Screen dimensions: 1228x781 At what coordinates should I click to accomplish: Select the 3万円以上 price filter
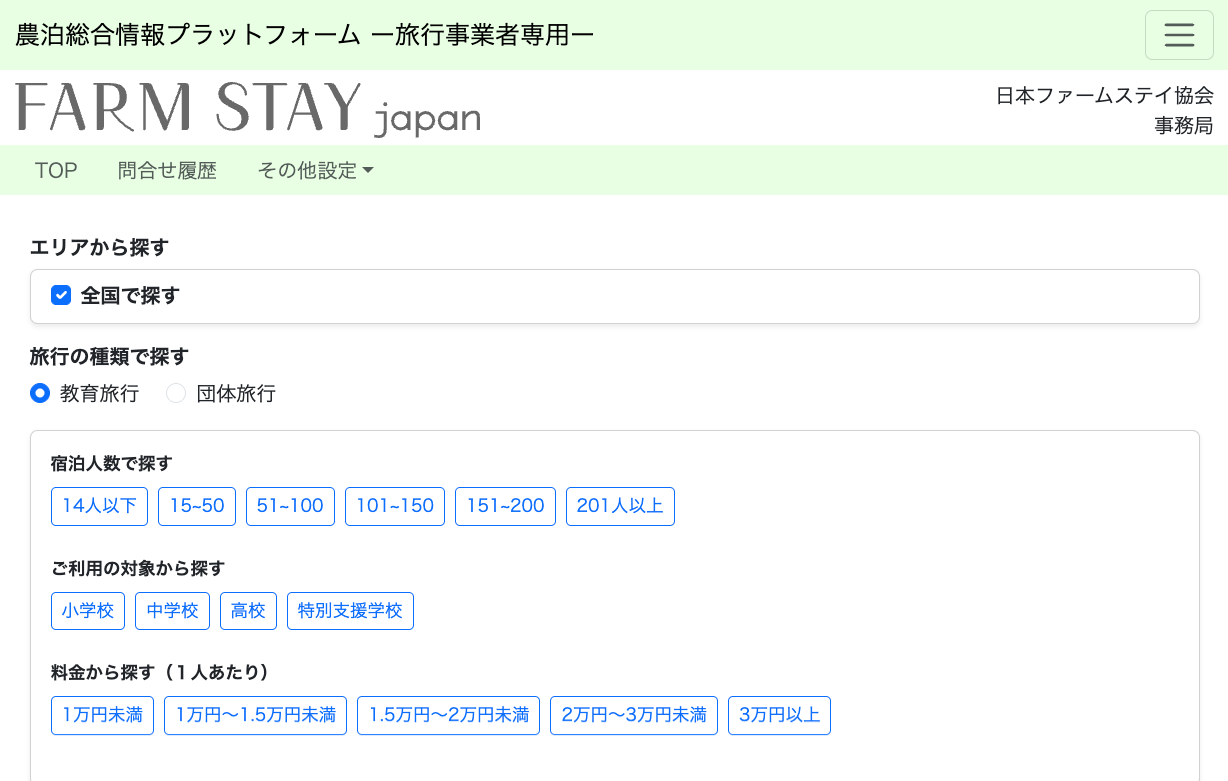(x=779, y=716)
